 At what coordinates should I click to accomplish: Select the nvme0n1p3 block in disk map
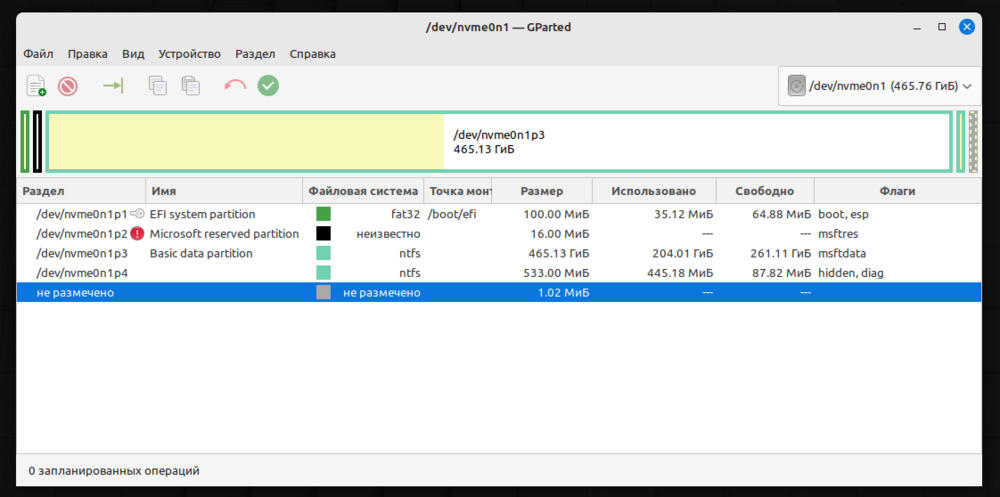[x=499, y=142]
